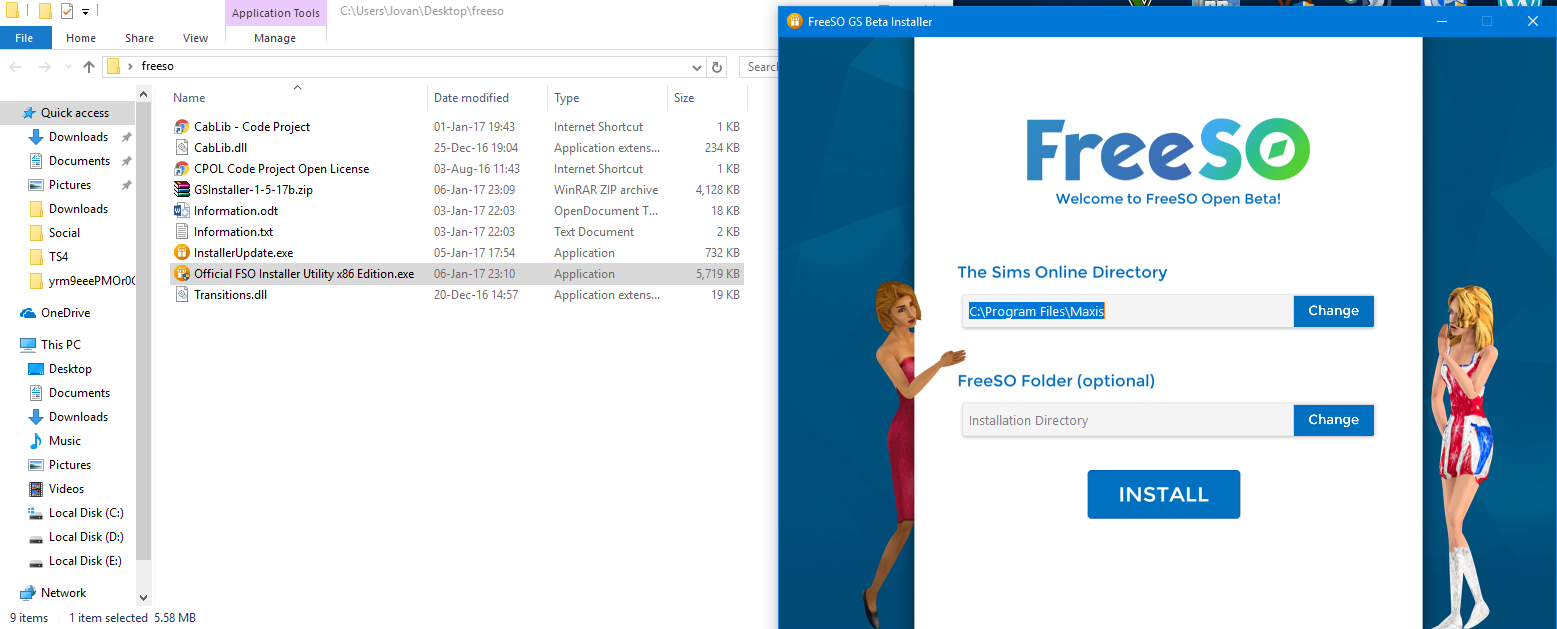Refresh the freeso folder view
Viewport: 1557px width, 629px height.
point(716,67)
